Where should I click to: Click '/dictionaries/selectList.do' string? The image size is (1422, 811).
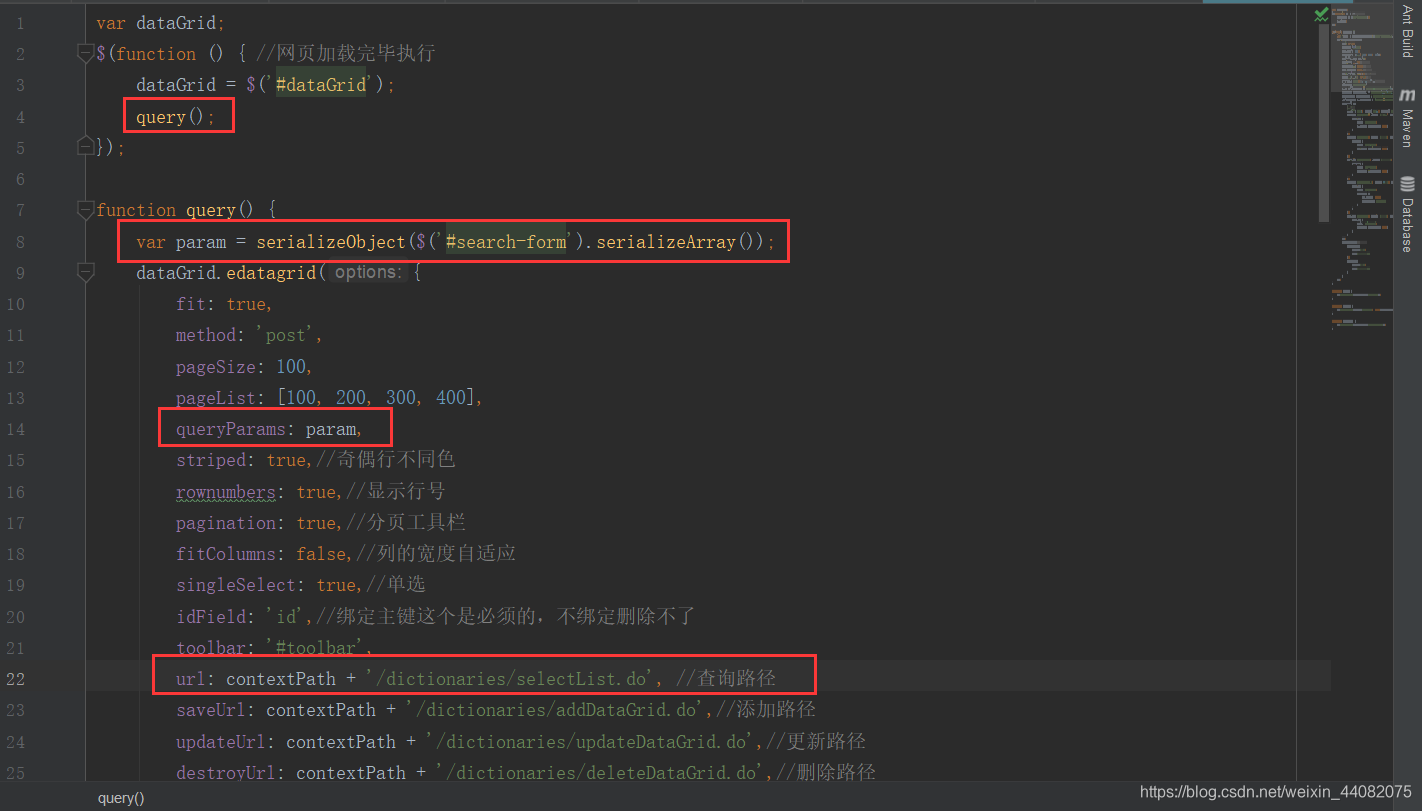(511, 679)
